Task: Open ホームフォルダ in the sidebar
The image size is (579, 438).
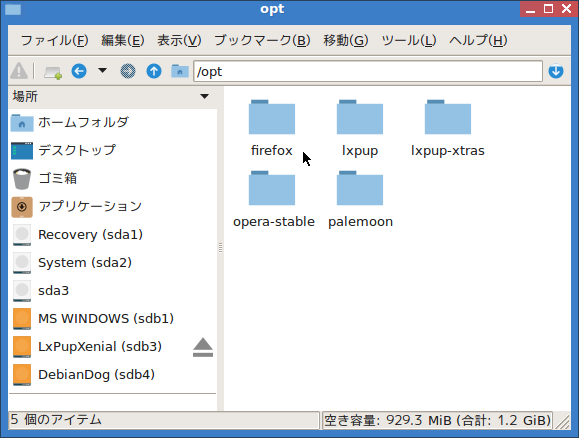Action: (x=112, y=122)
